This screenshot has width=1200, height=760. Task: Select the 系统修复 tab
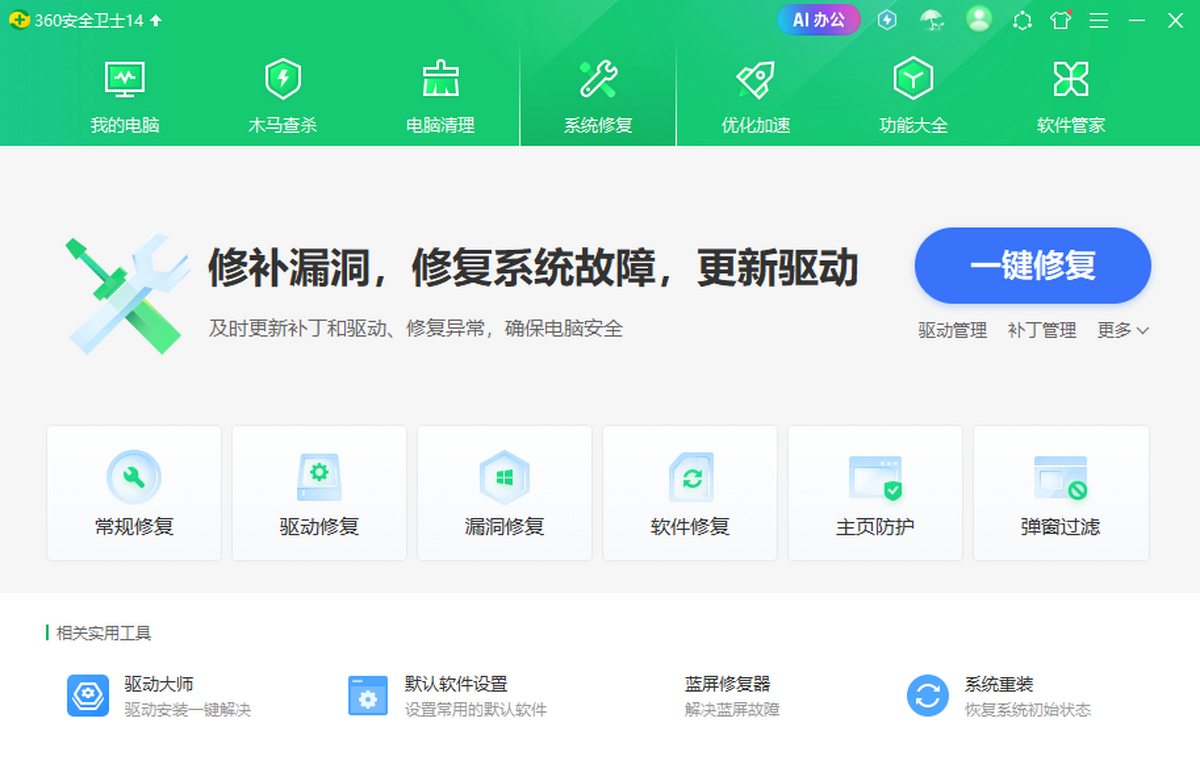pos(598,95)
